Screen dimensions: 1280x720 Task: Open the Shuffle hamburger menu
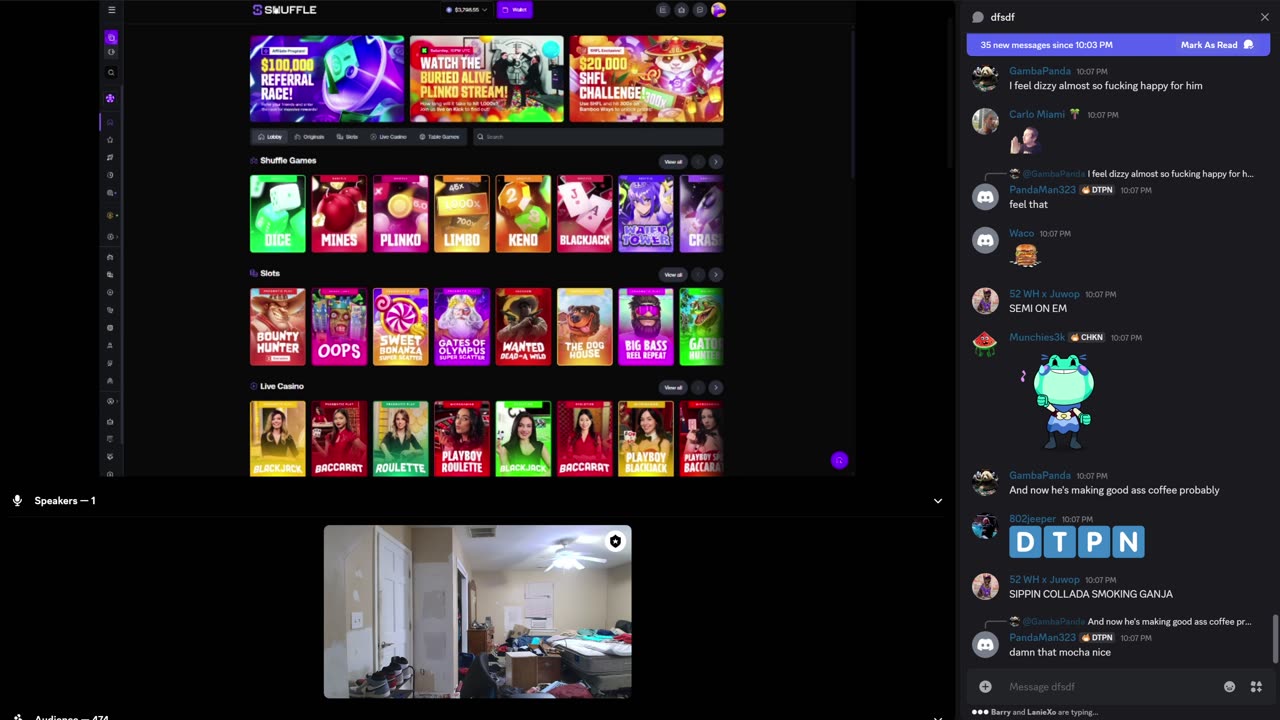pos(111,10)
